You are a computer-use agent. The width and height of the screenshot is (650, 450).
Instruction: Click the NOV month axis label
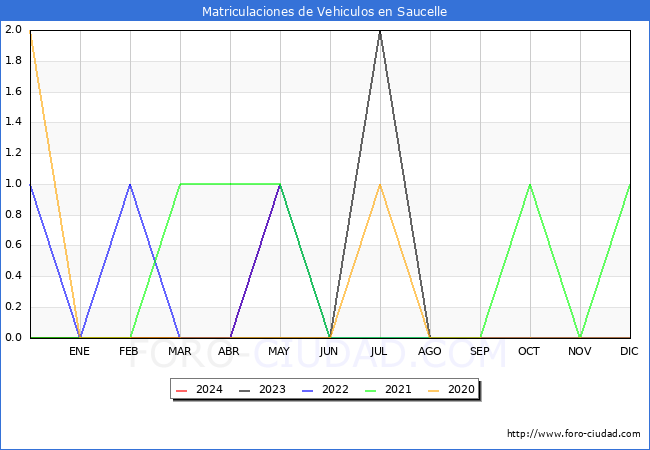pos(580,351)
